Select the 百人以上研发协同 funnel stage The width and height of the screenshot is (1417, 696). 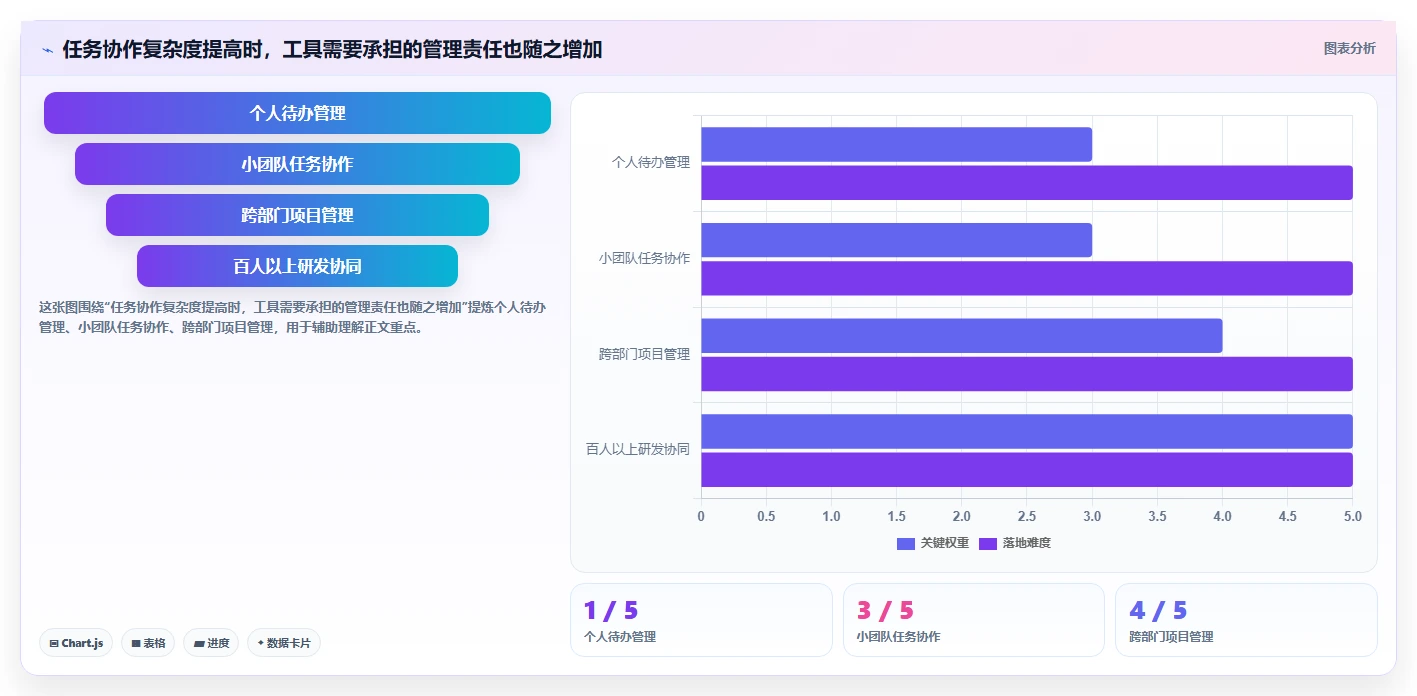pyautogui.click(x=297, y=266)
